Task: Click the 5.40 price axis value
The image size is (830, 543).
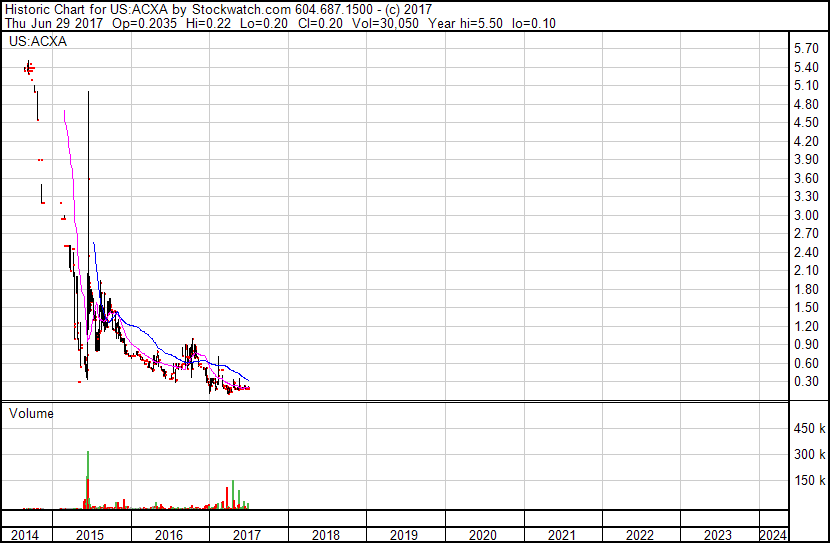Action: (x=806, y=67)
